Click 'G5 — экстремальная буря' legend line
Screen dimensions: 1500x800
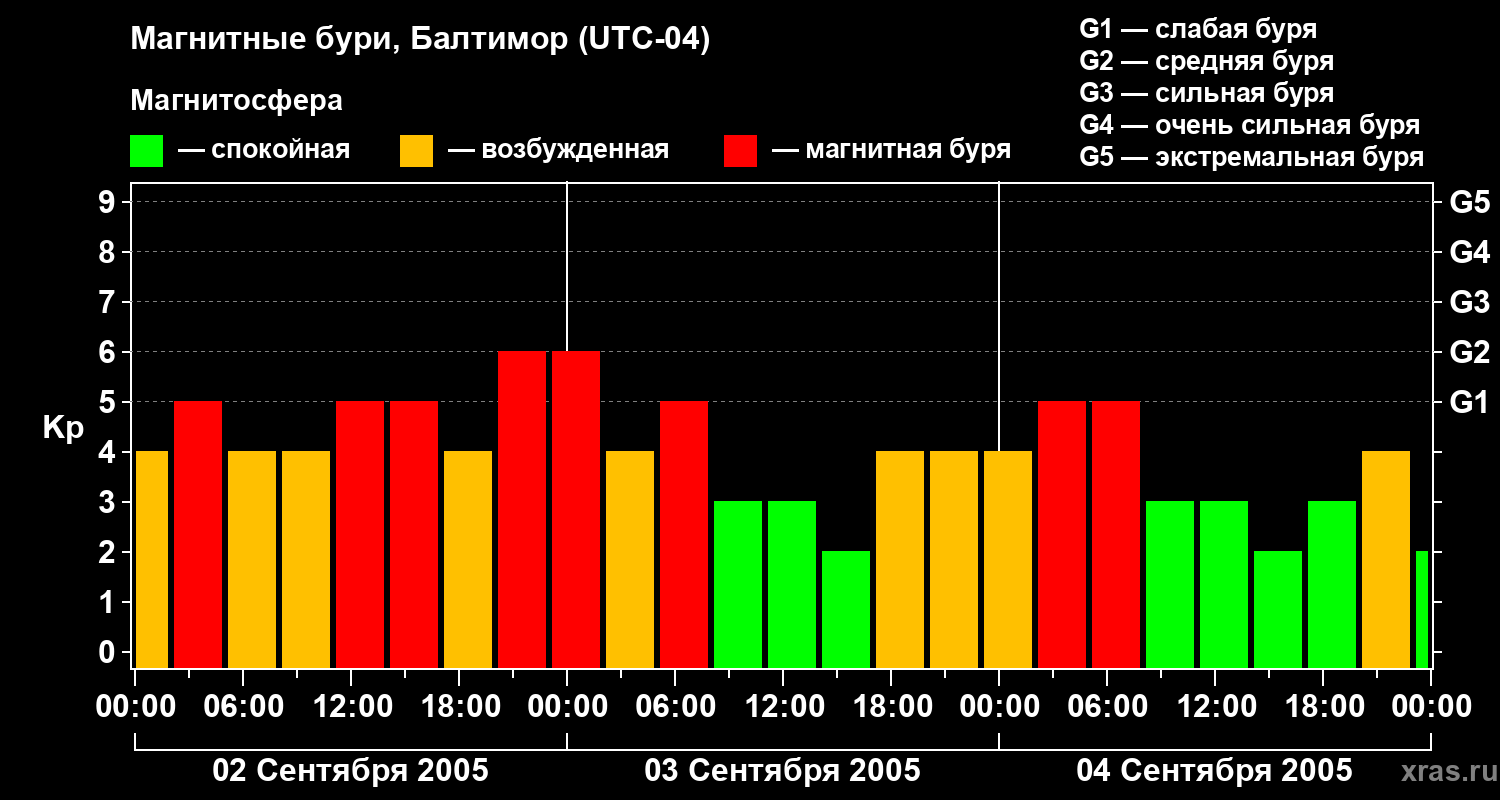[x=1251, y=157]
